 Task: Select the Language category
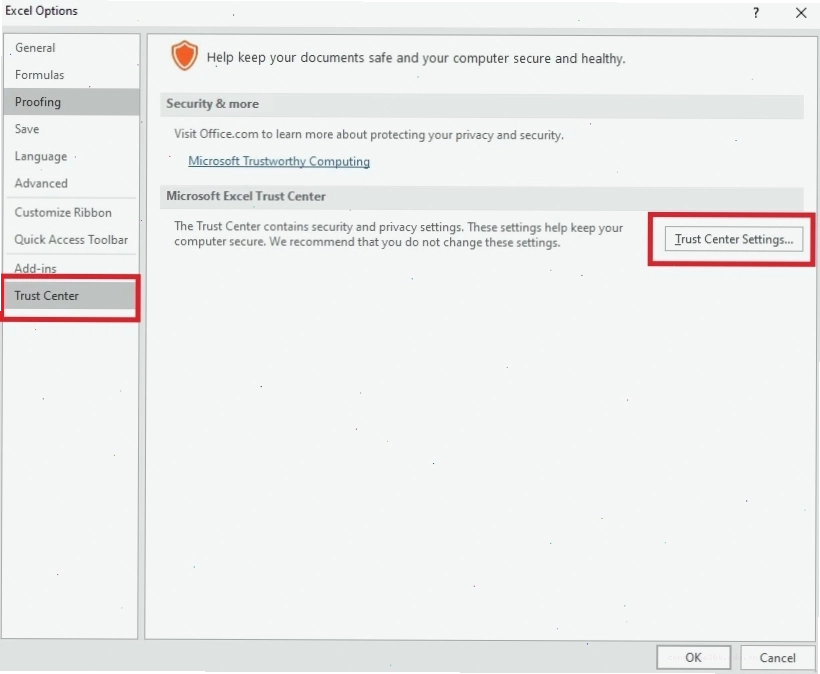tap(71, 156)
